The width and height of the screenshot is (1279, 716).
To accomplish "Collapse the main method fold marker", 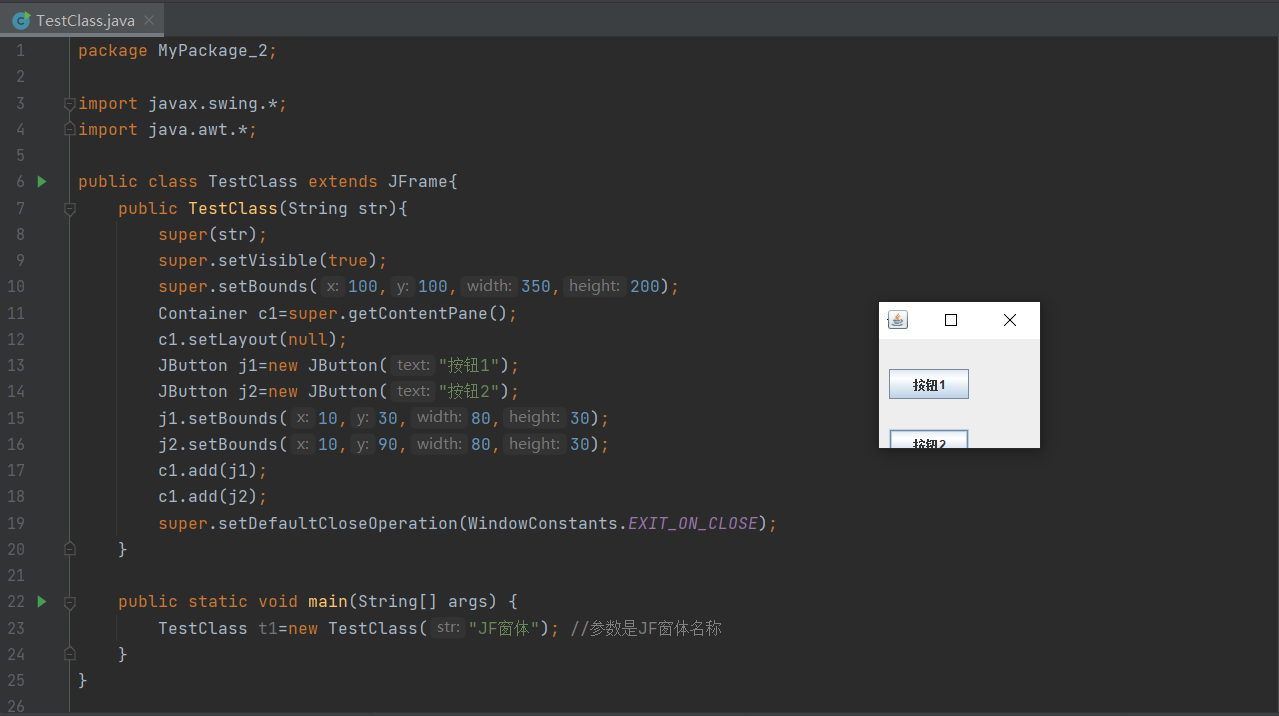I will click(69, 602).
